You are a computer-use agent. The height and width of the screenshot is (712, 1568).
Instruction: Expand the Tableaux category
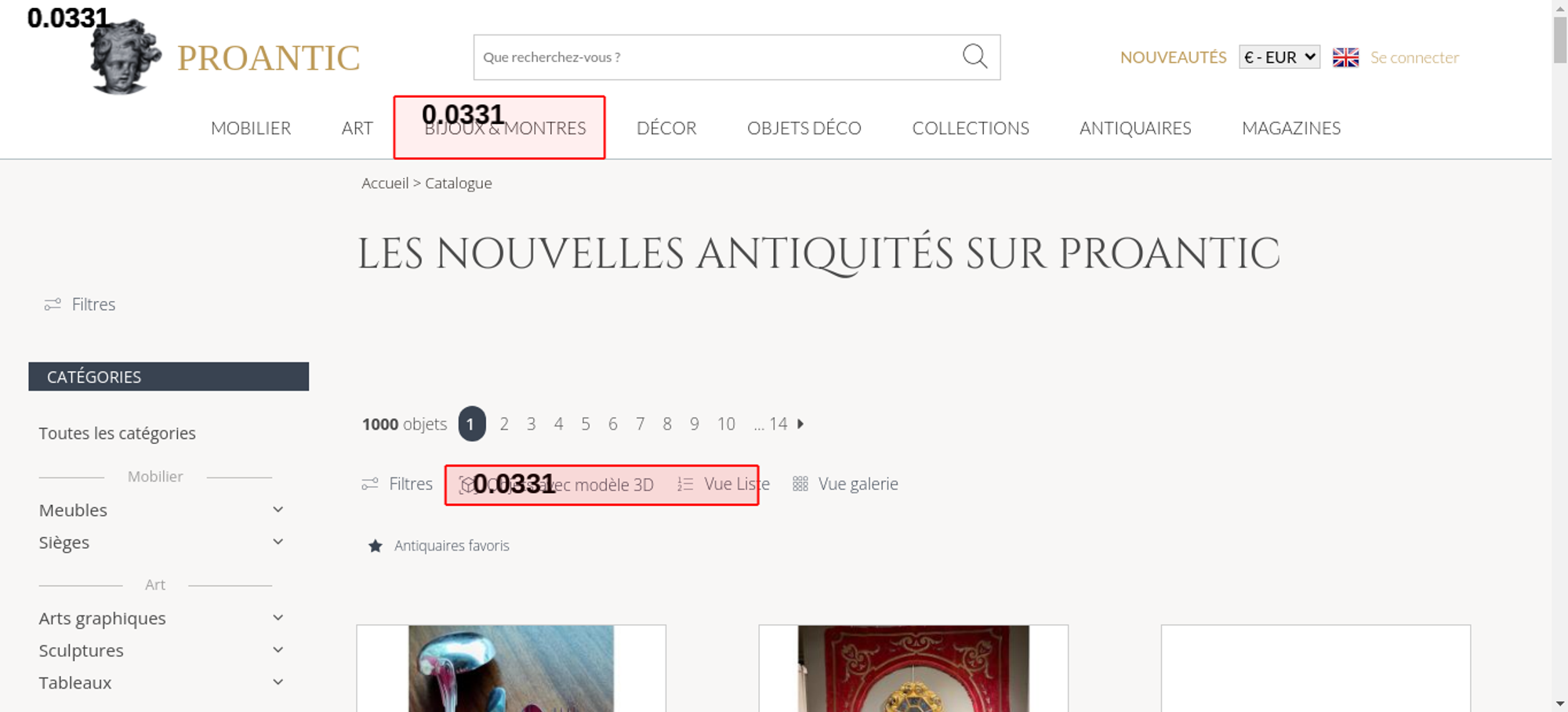point(278,682)
